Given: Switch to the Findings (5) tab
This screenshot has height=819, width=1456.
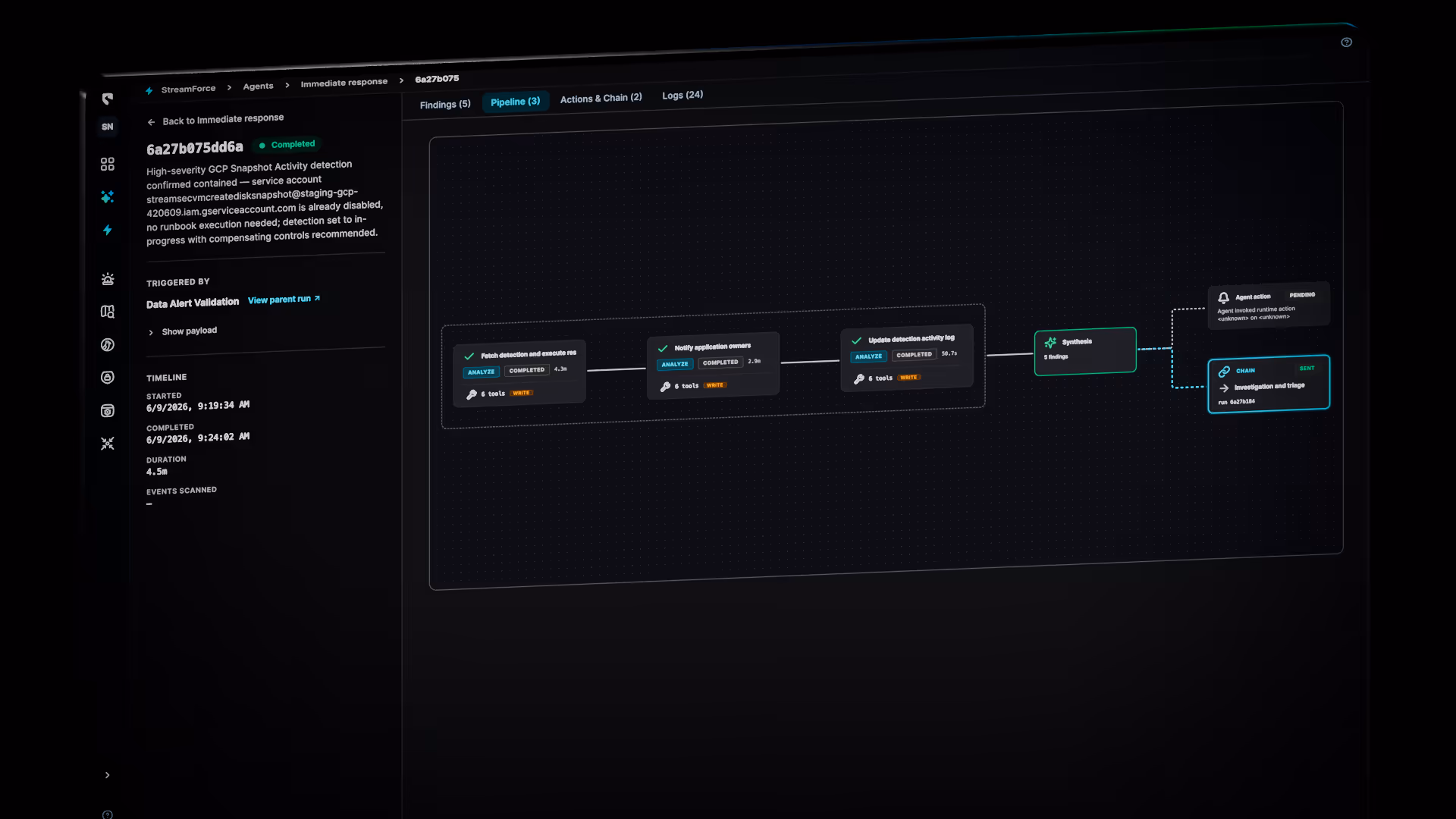Looking at the screenshot, I should click(x=445, y=105).
